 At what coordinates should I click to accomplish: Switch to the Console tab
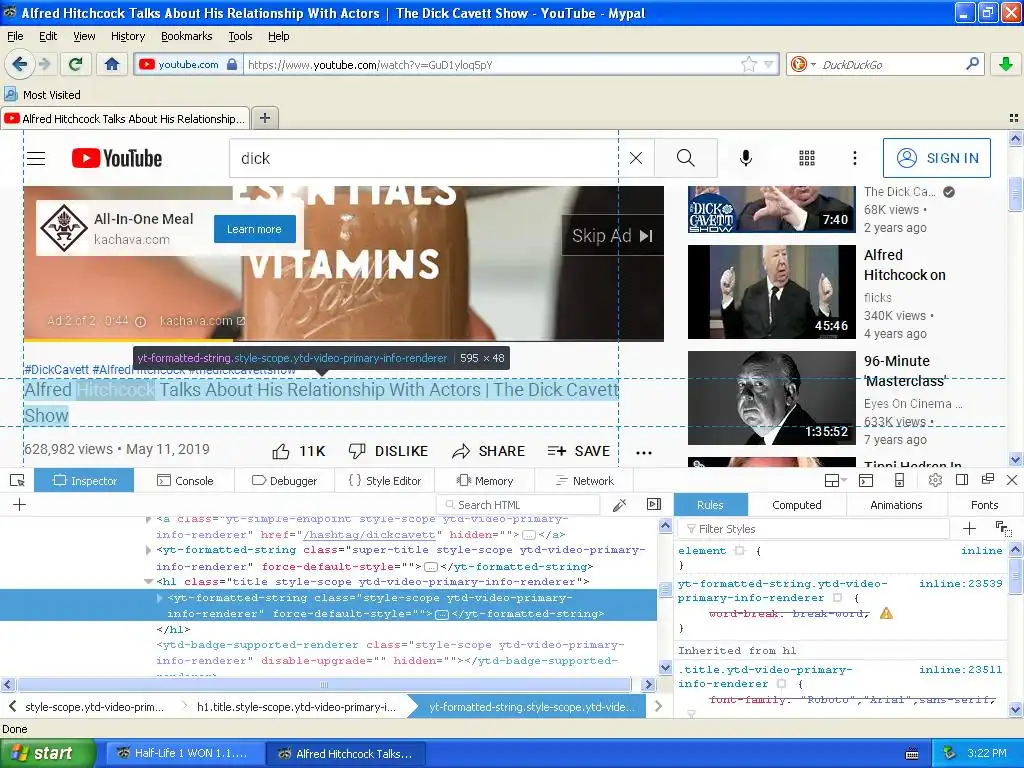(x=185, y=481)
